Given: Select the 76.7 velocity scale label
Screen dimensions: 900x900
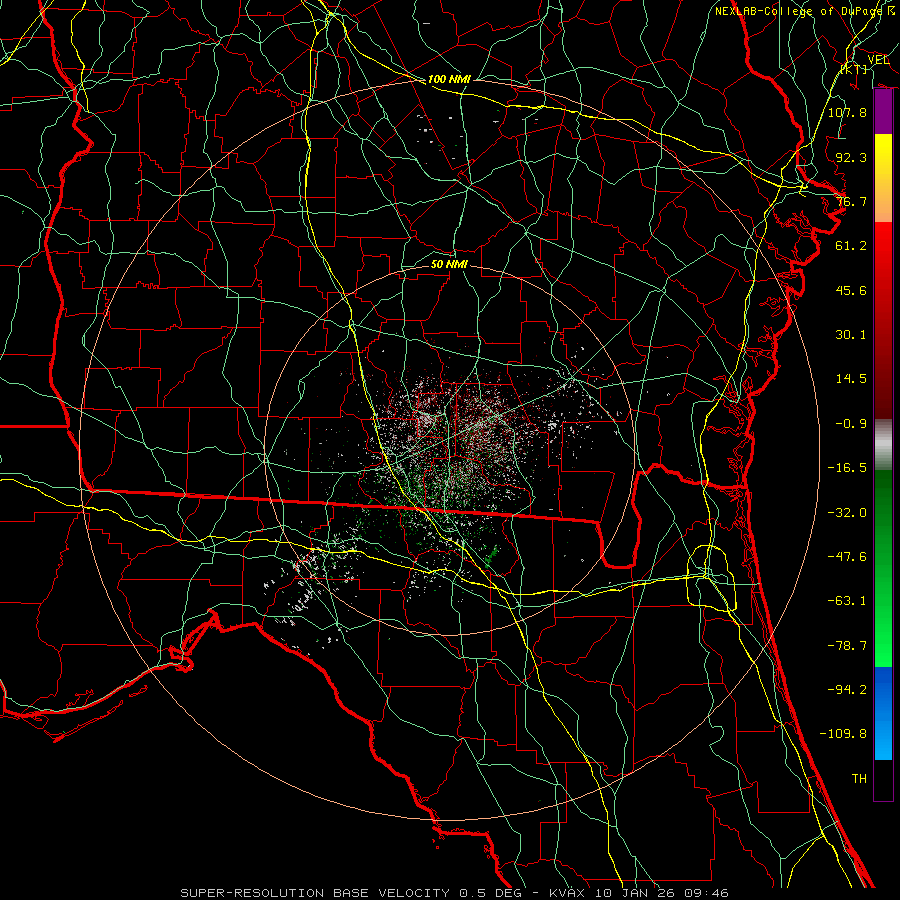Looking at the screenshot, I should point(851,201).
